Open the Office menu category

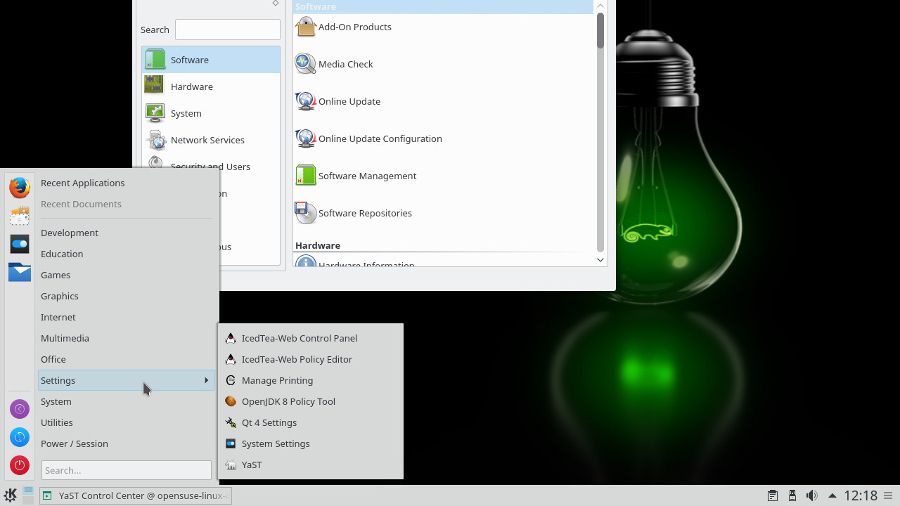click(126, 359)
